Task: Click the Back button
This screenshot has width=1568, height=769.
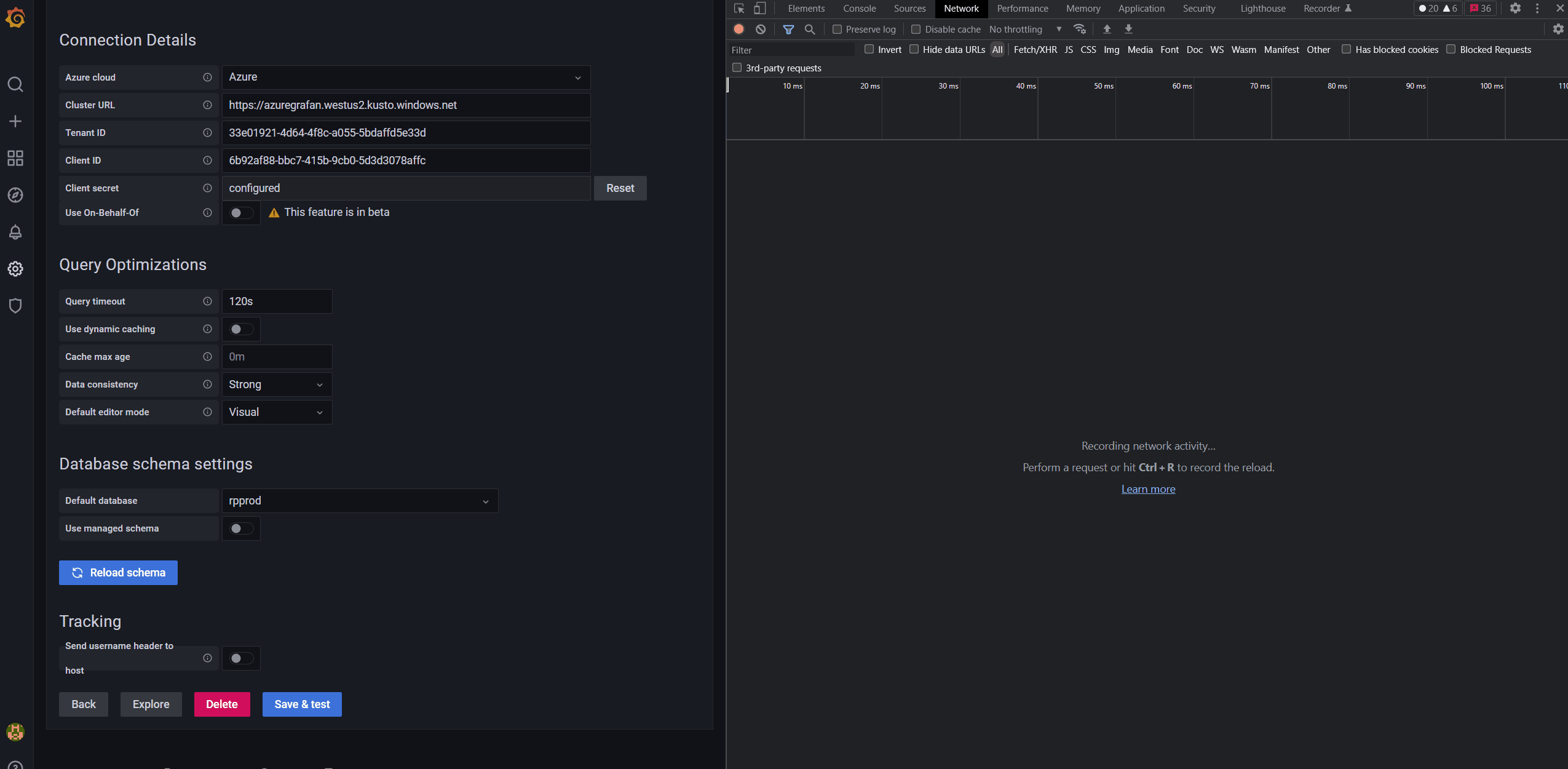Action: point(84,704)
